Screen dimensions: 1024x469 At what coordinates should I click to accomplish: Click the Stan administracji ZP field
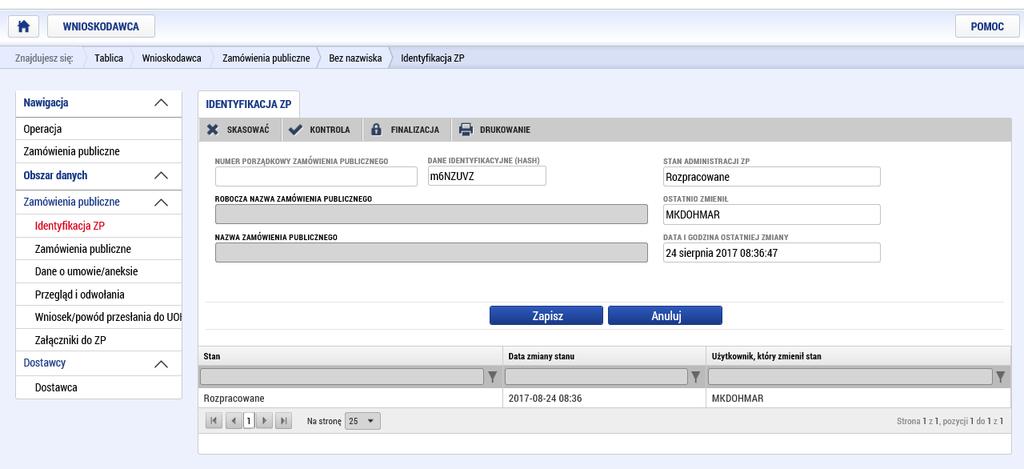[771, 176]
